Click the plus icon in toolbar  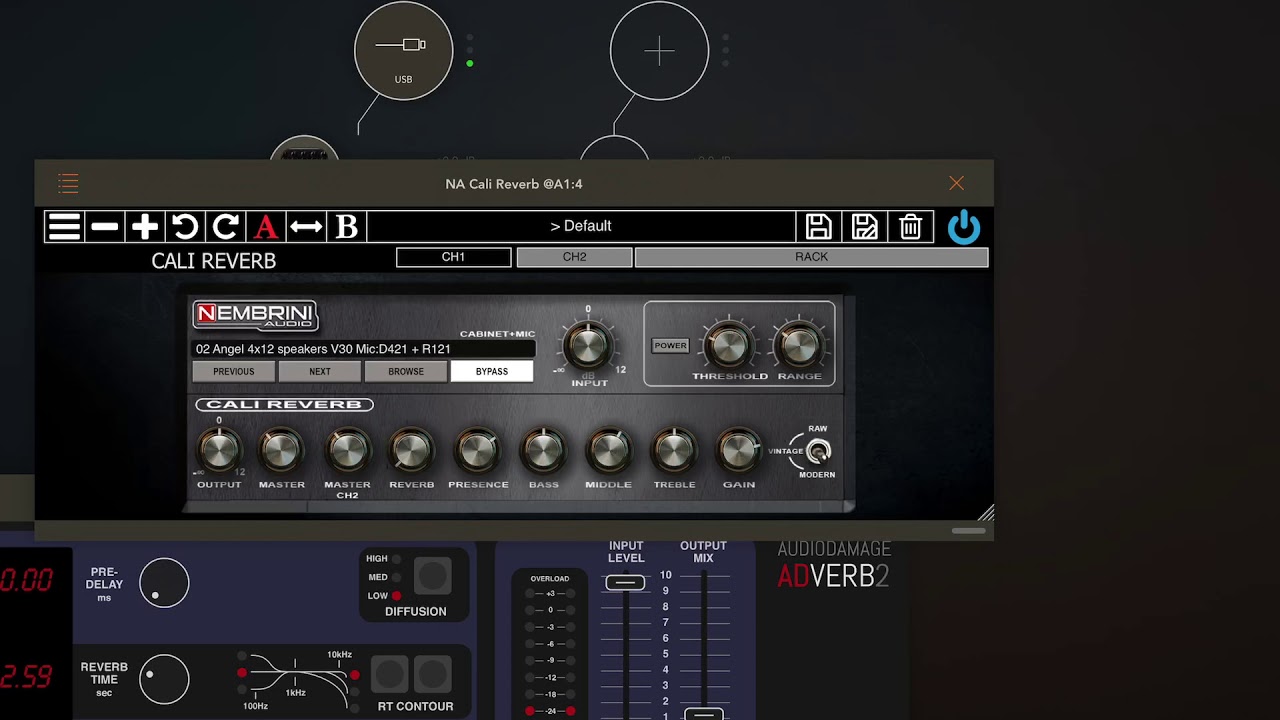click(145, 226)
